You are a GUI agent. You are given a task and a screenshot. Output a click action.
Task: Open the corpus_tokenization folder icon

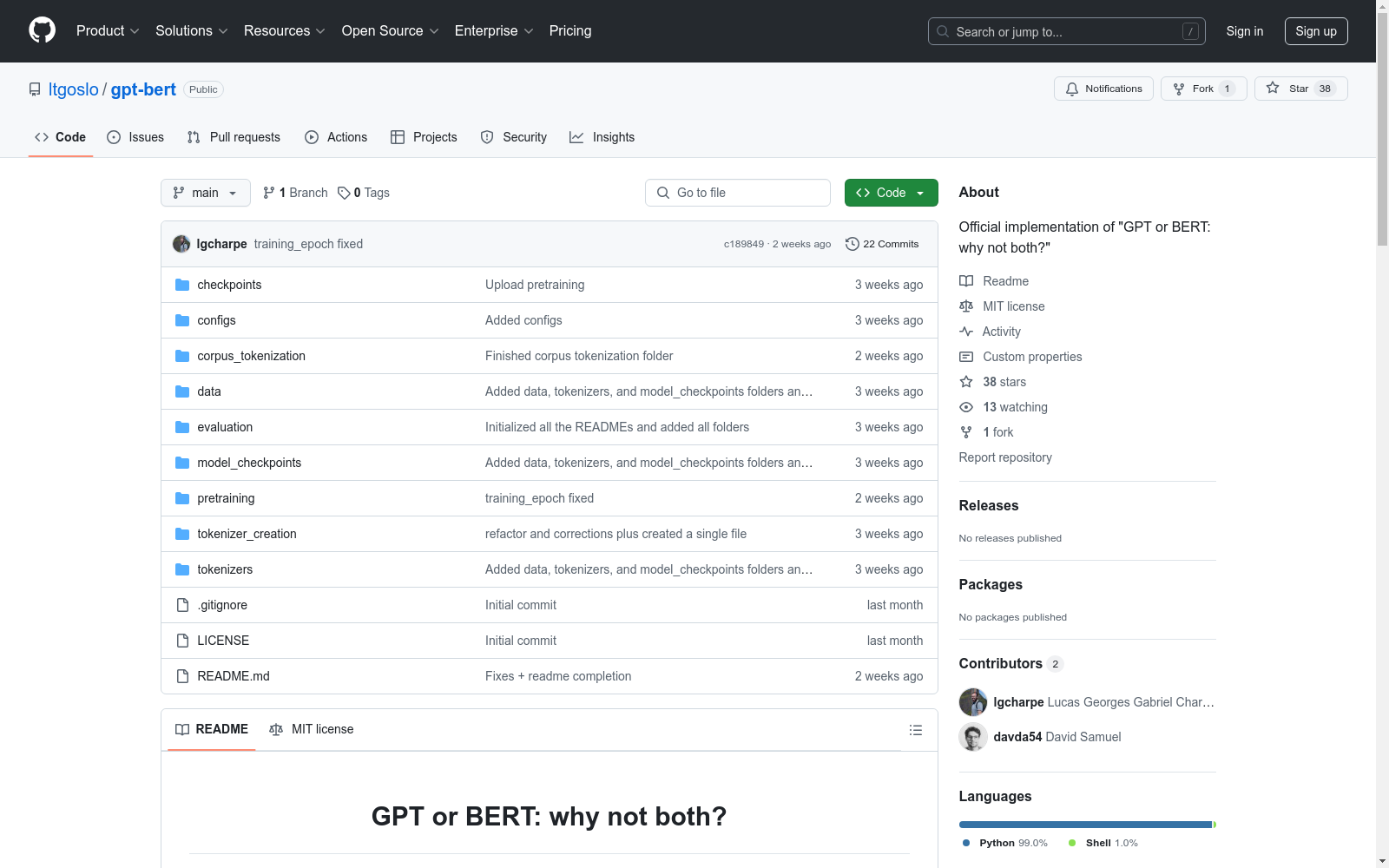pos(182,356)
